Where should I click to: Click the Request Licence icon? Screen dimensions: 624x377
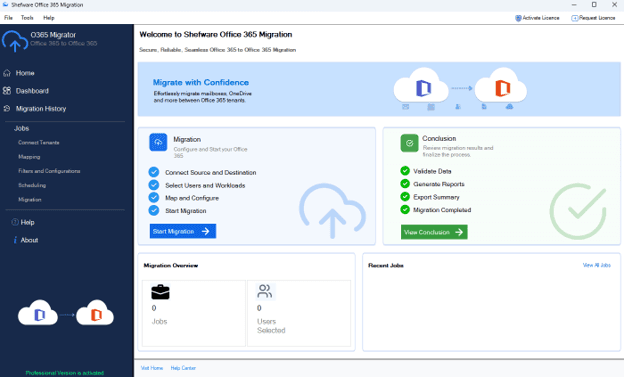tap(575, 18)
